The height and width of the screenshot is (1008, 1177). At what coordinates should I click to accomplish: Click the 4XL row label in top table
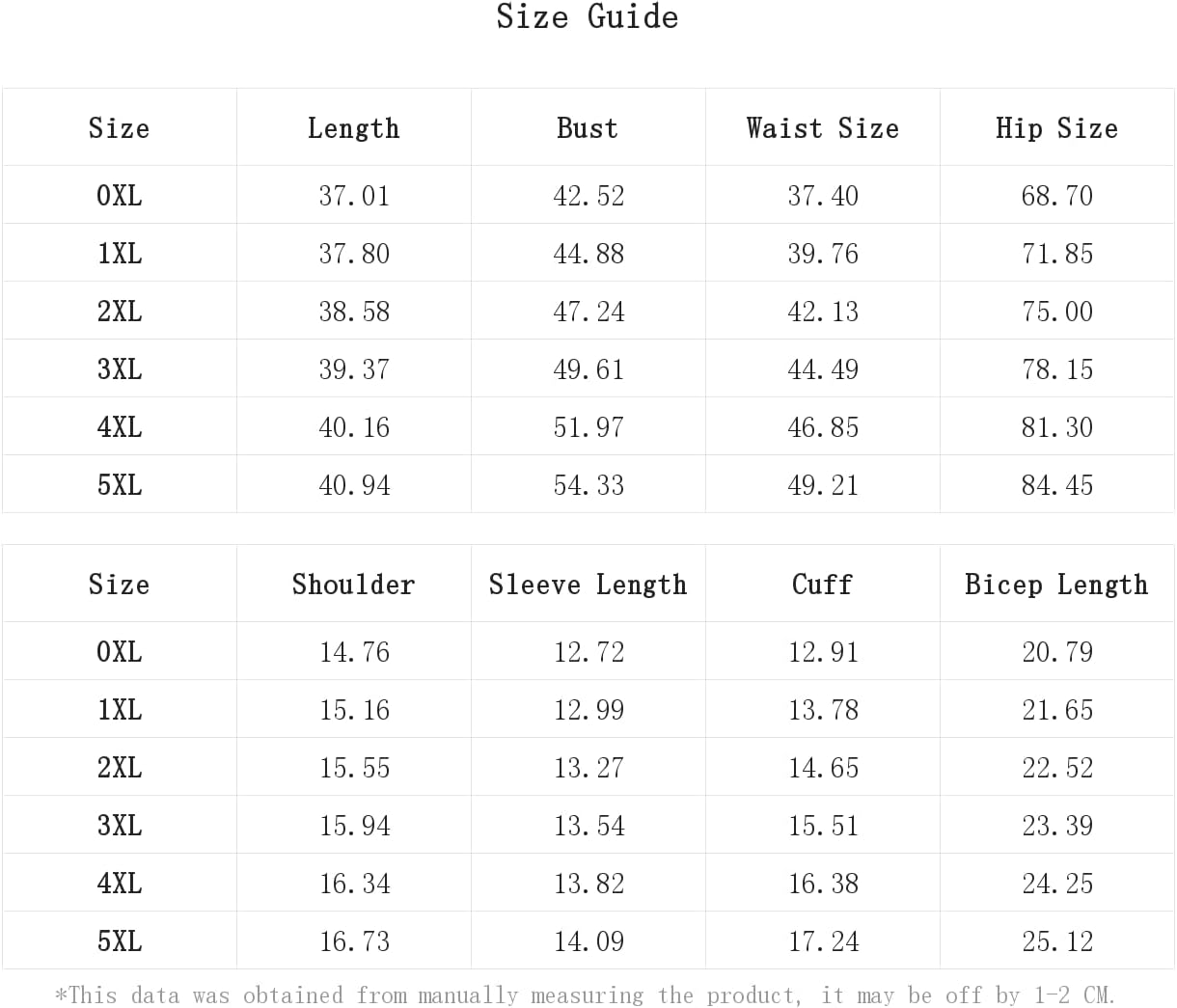pyautogui.click(x=120, y=427)
